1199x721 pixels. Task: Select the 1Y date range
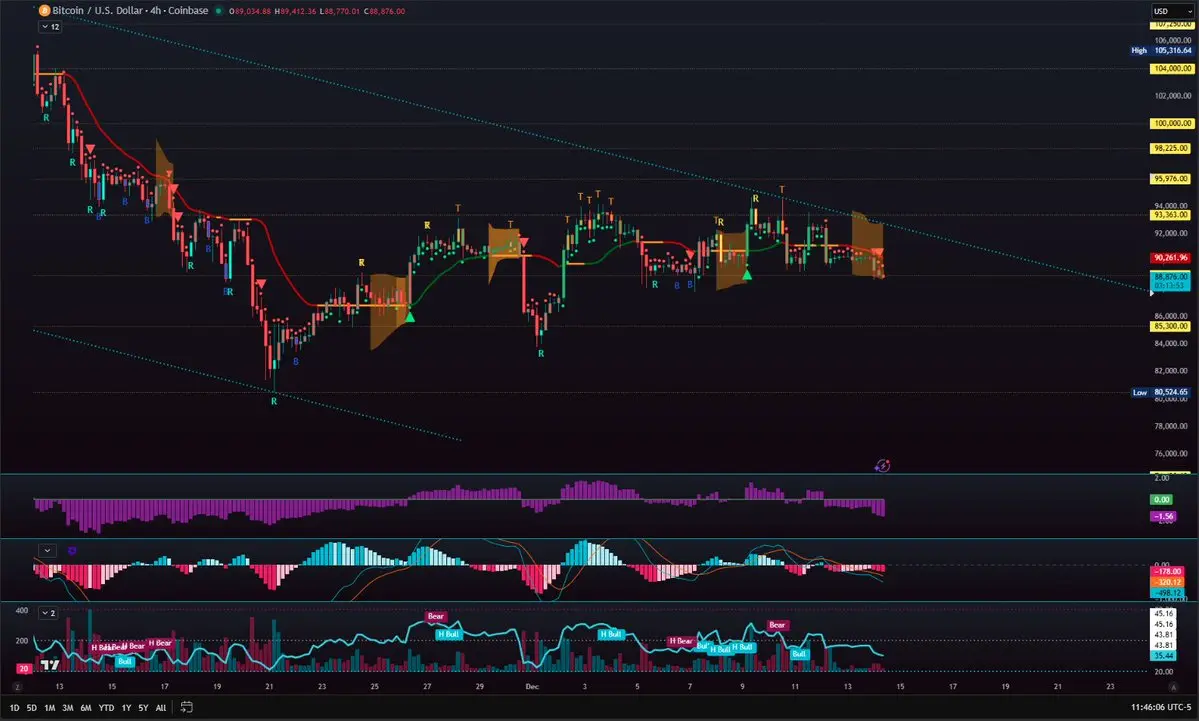click(126, 708)
